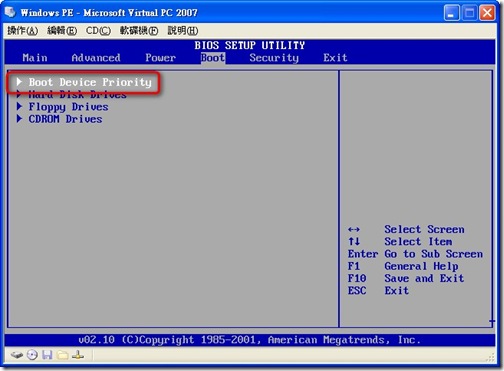This screenshot has height=371, width=504.
Task: Click the 'Select Screen' help text
Action: click(x=424, y=229)
